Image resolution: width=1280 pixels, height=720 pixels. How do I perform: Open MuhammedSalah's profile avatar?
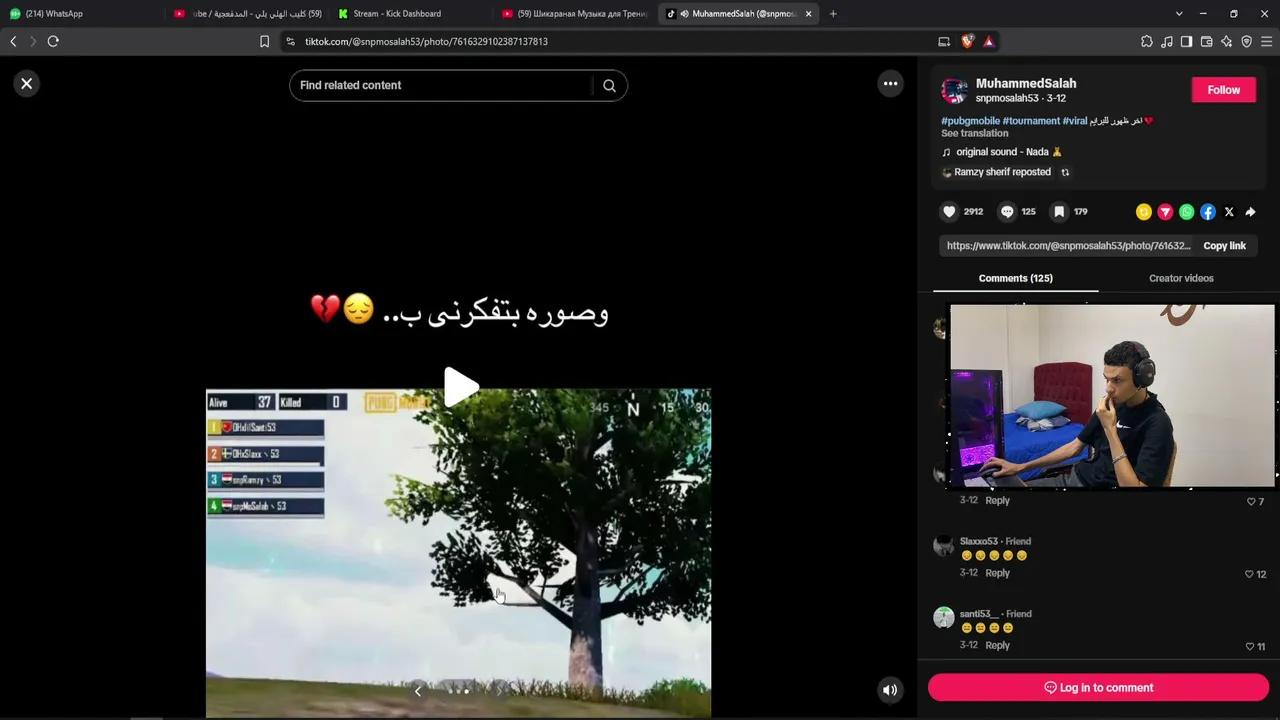(954, 91)
